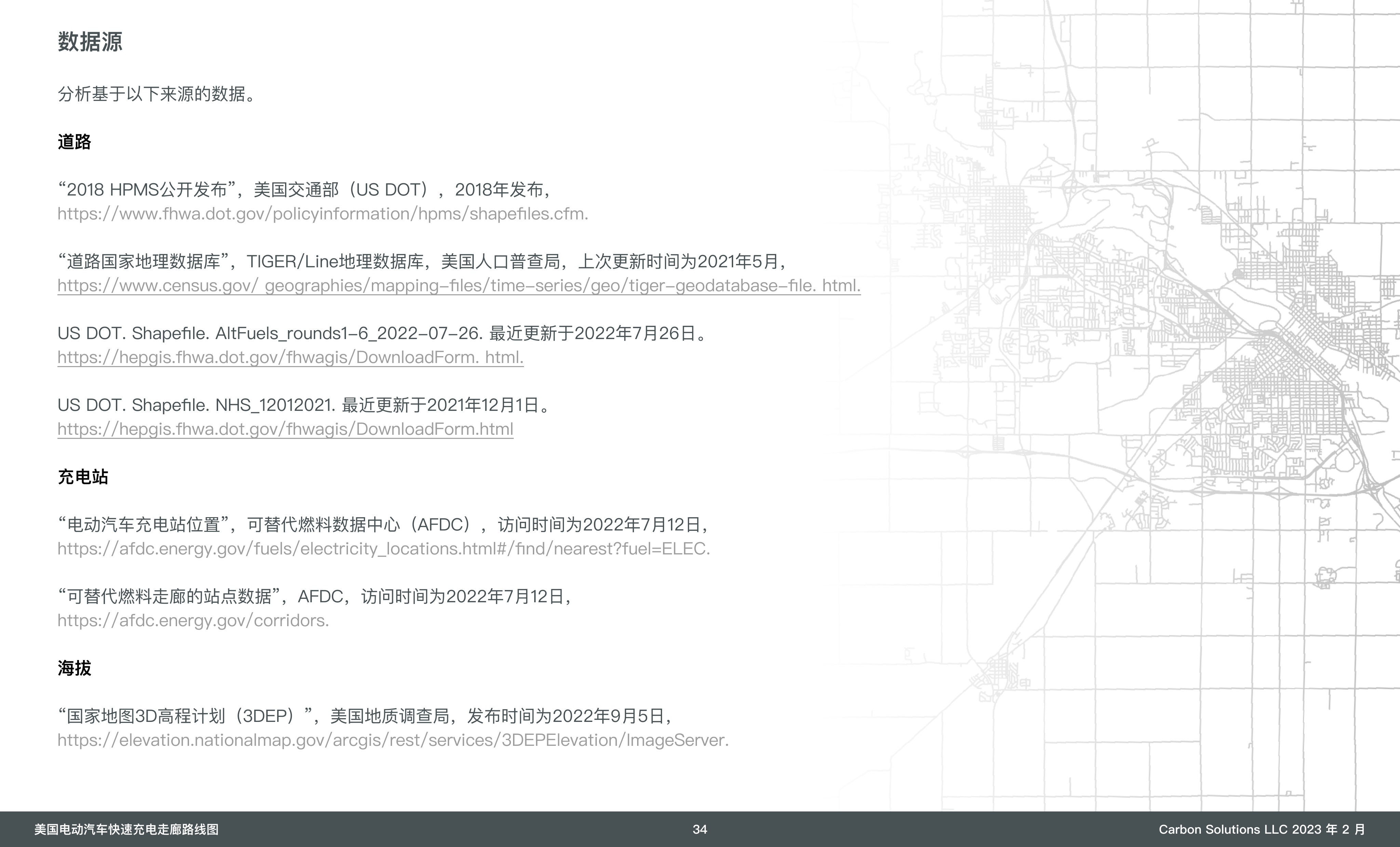Click the 数据源 page heading
This screenshot has height=847, width=1400.
click(90, 42)
